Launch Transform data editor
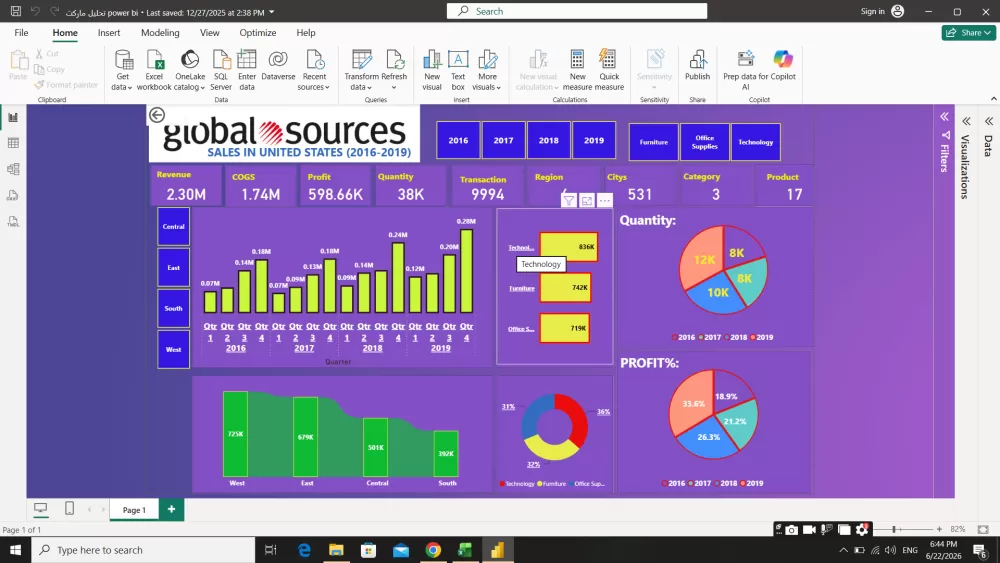1000x563 pixels. 362,70
